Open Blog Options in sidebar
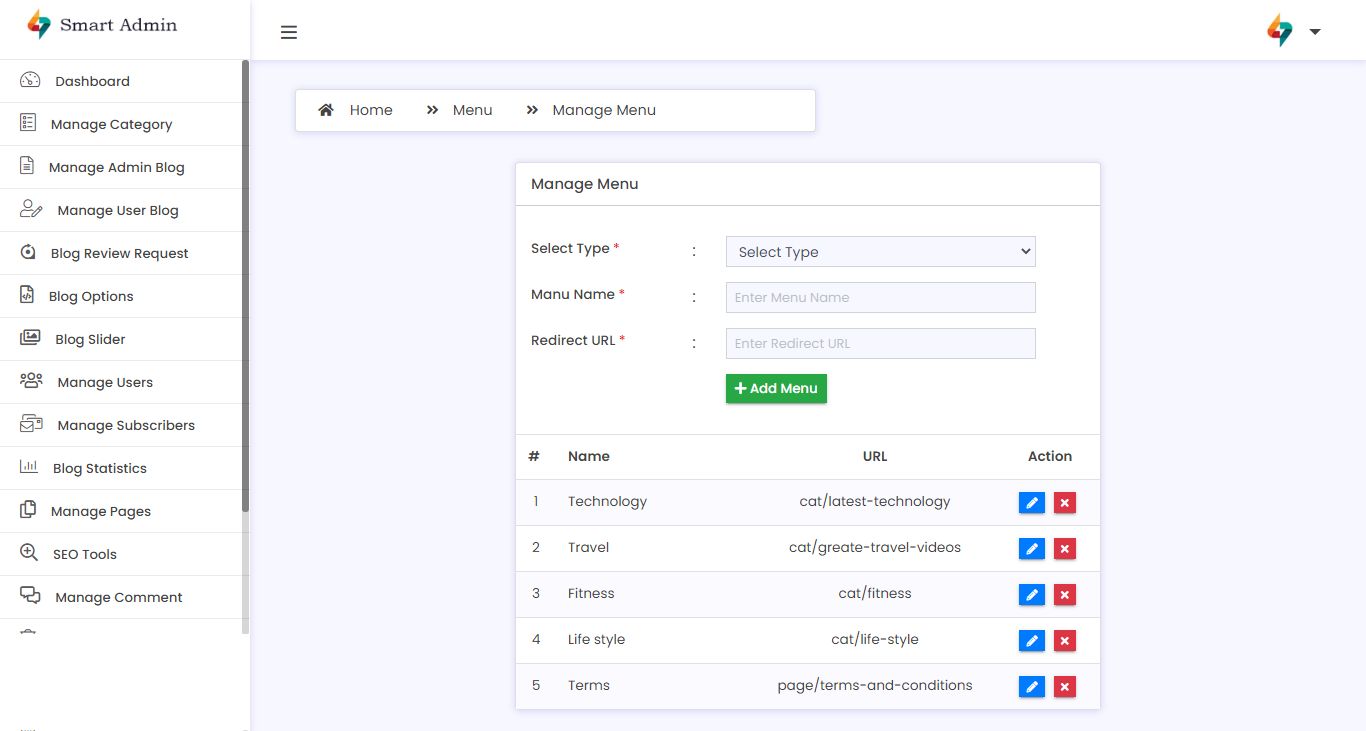Image resolution: width=1366 pixels, height=731 pixels. [x=121, y=296]
